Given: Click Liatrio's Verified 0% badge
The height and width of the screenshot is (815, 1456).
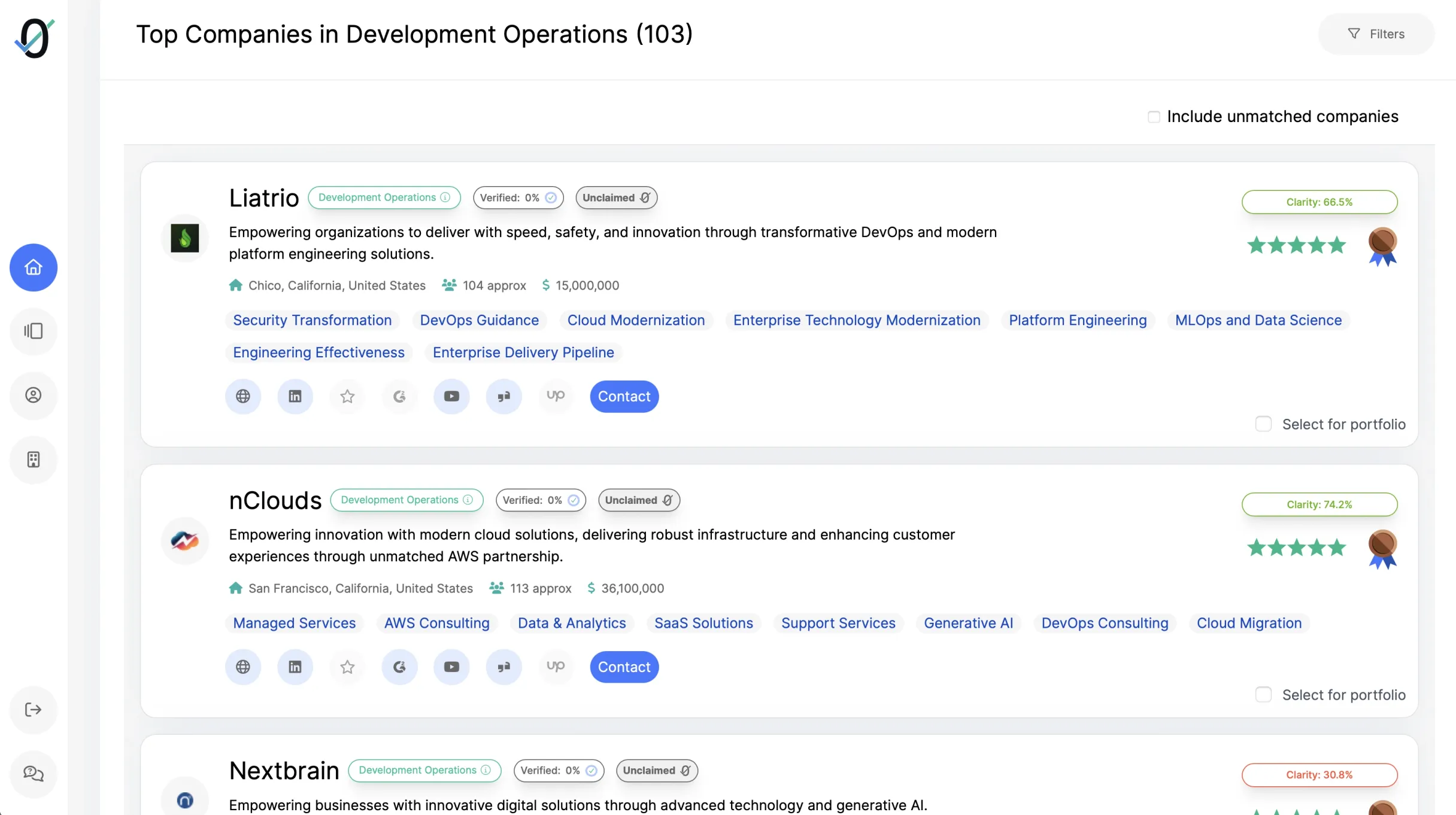Looking at the screenshot, I should (x=518, y=197).
